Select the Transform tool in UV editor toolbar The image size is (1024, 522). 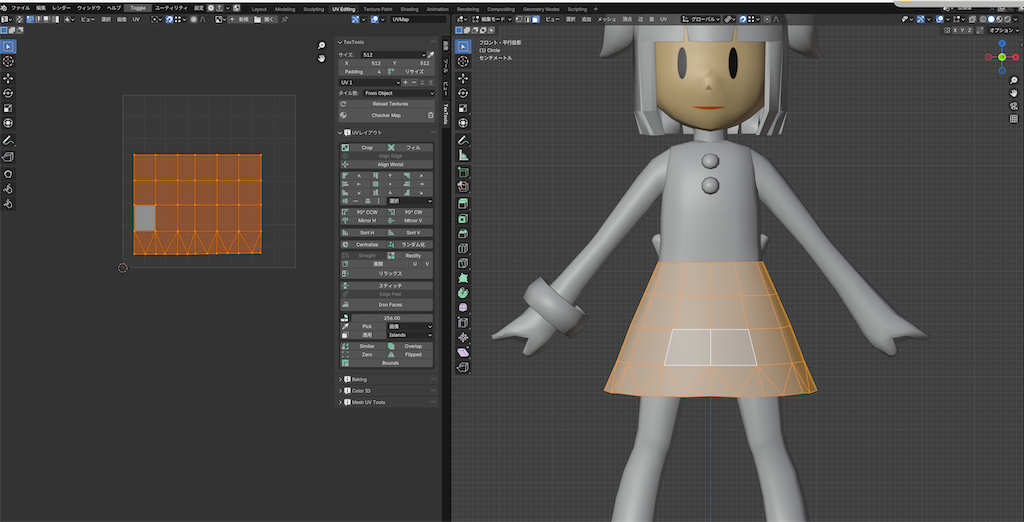pyautogui.click(x=8, y=123)
